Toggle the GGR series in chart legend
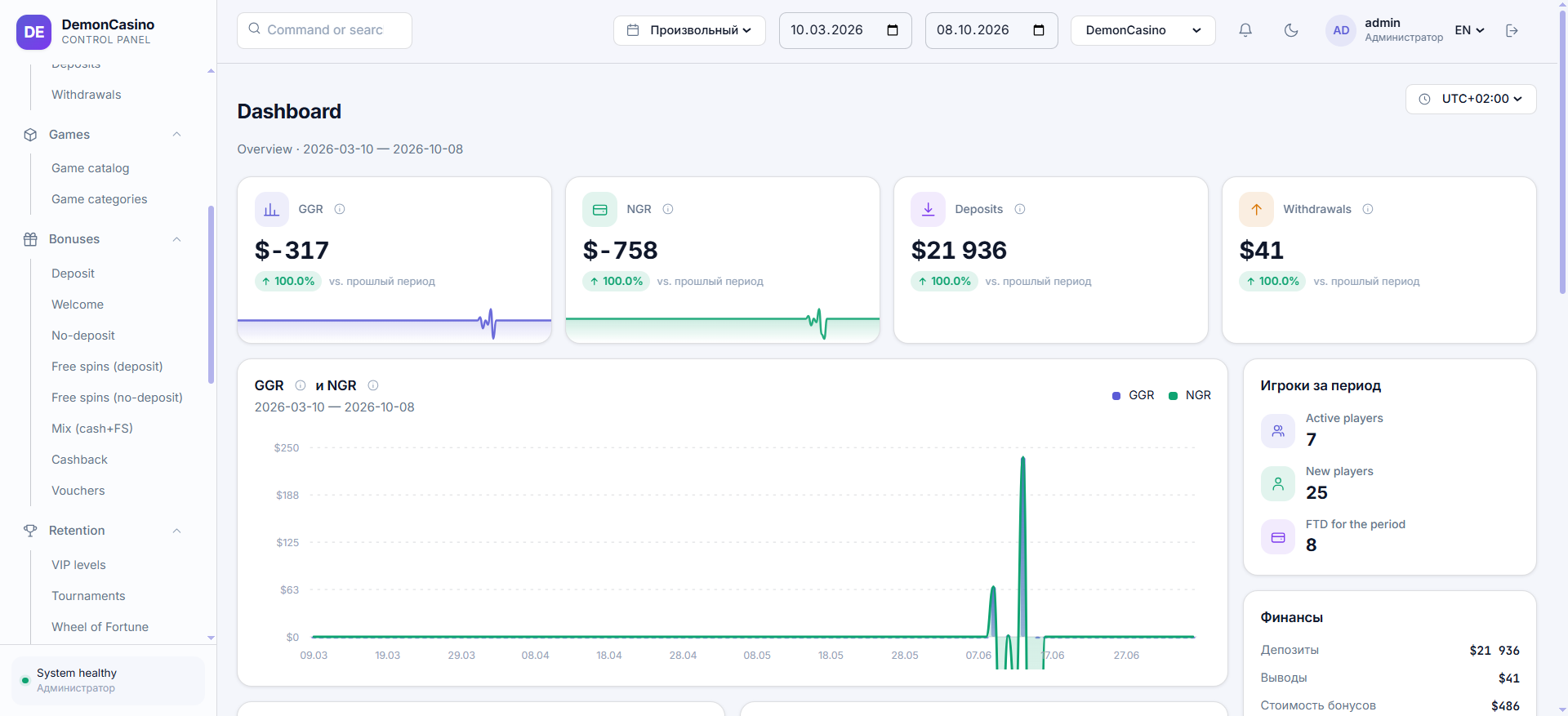 [1134, 395]
